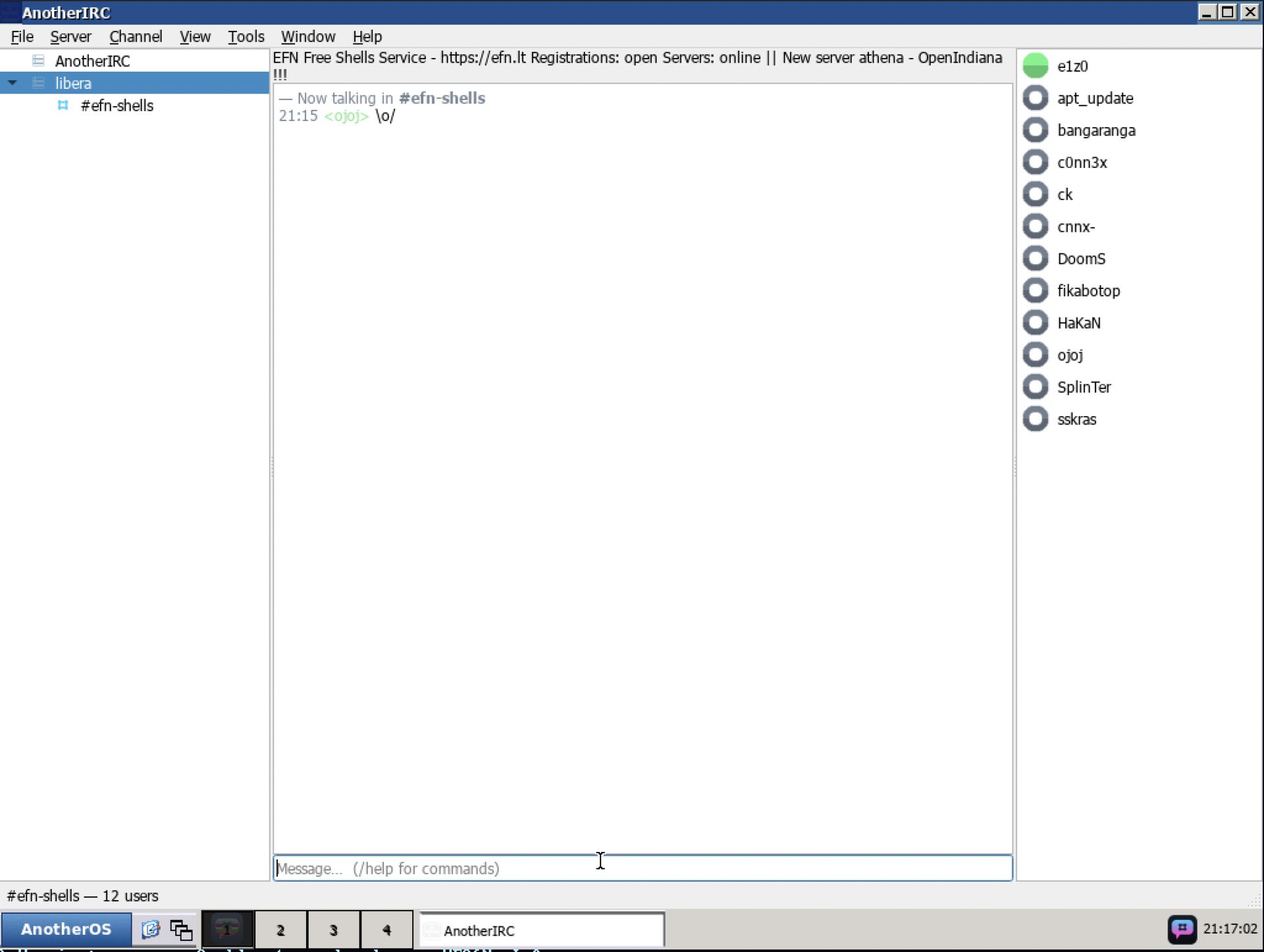The image size is (1264, 952).
Task: Focus the Message input field
Action: [643, 868]
